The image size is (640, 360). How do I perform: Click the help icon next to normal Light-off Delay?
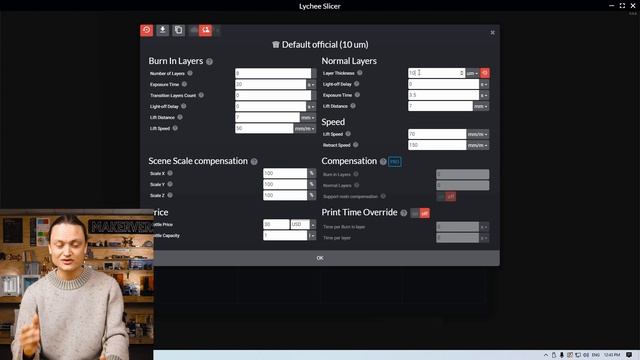tap(357, 84)
